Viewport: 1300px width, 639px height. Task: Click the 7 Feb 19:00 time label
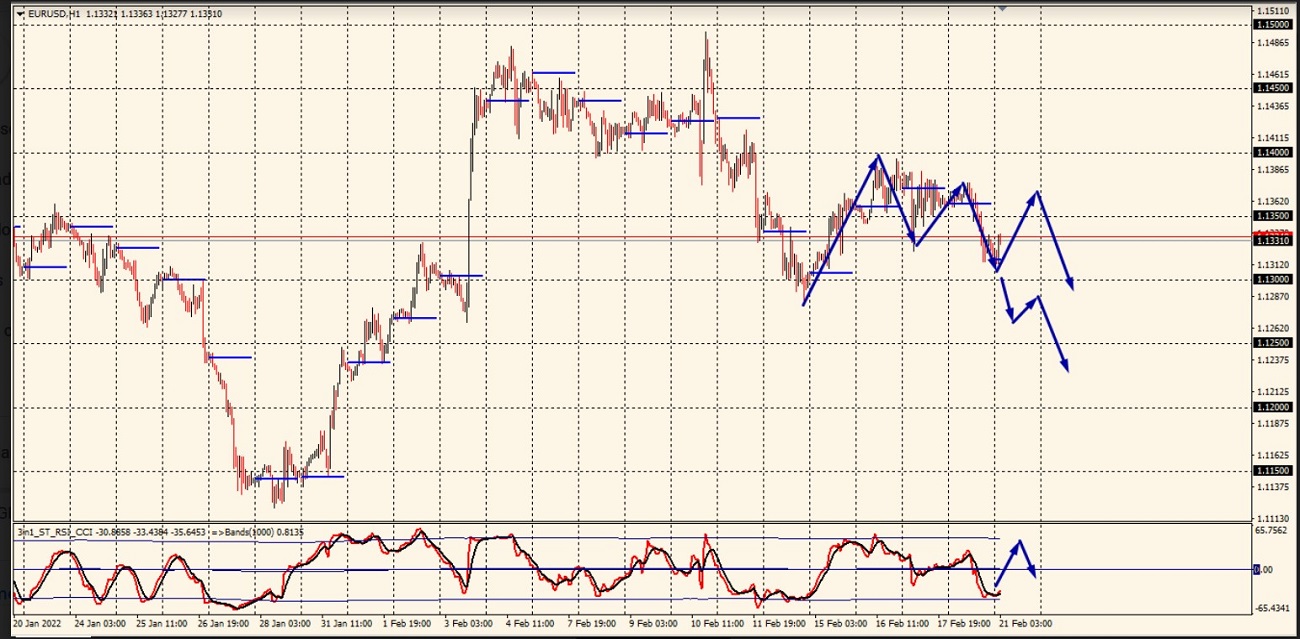pyautogui.click(x=592, y=623)
